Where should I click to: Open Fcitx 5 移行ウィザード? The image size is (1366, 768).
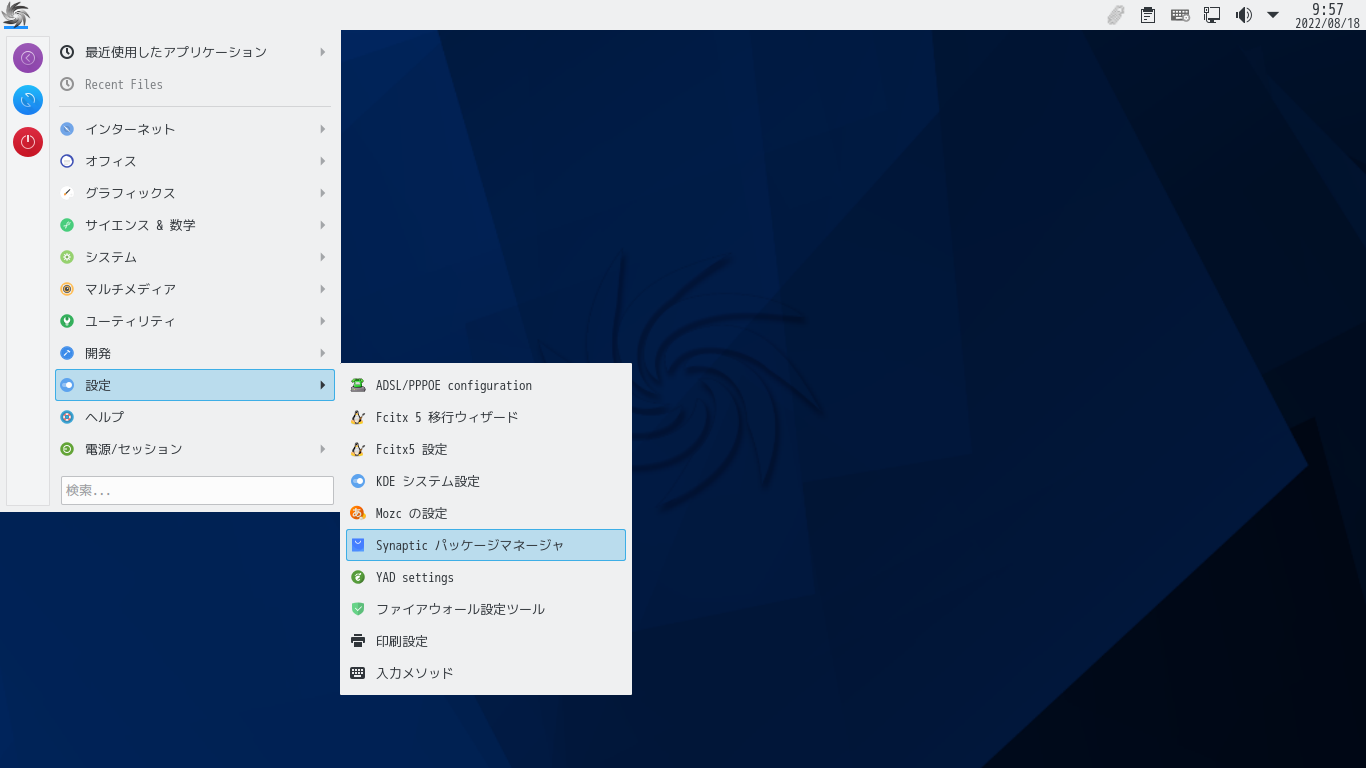(x=486, y=417)
